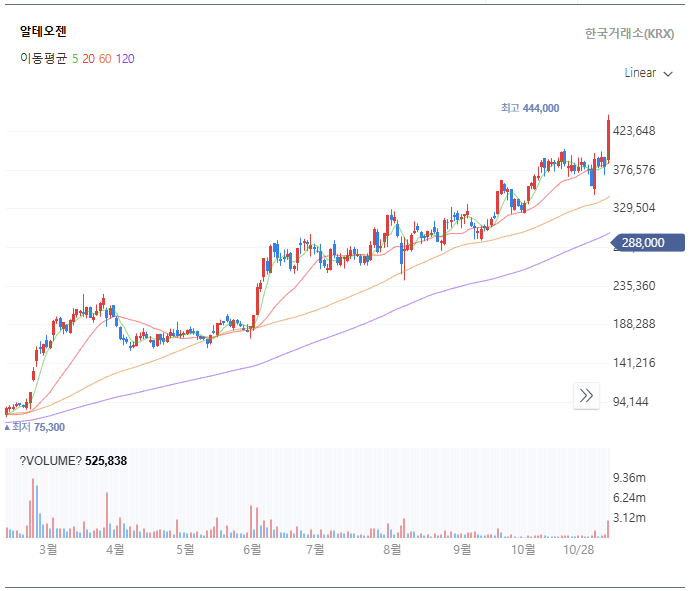Click the 10월 date axis label
This screenshot has height=591, width=693.
coord(523,549)
